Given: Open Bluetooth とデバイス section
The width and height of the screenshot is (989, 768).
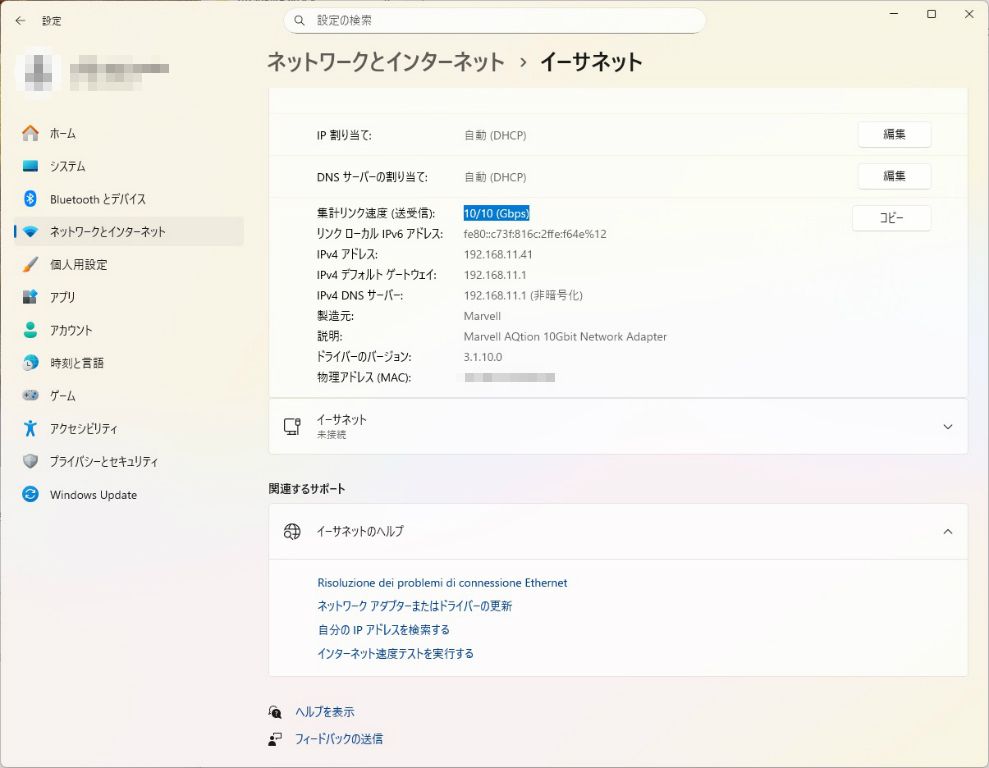Looking at the screenshot, I should 129,199.
